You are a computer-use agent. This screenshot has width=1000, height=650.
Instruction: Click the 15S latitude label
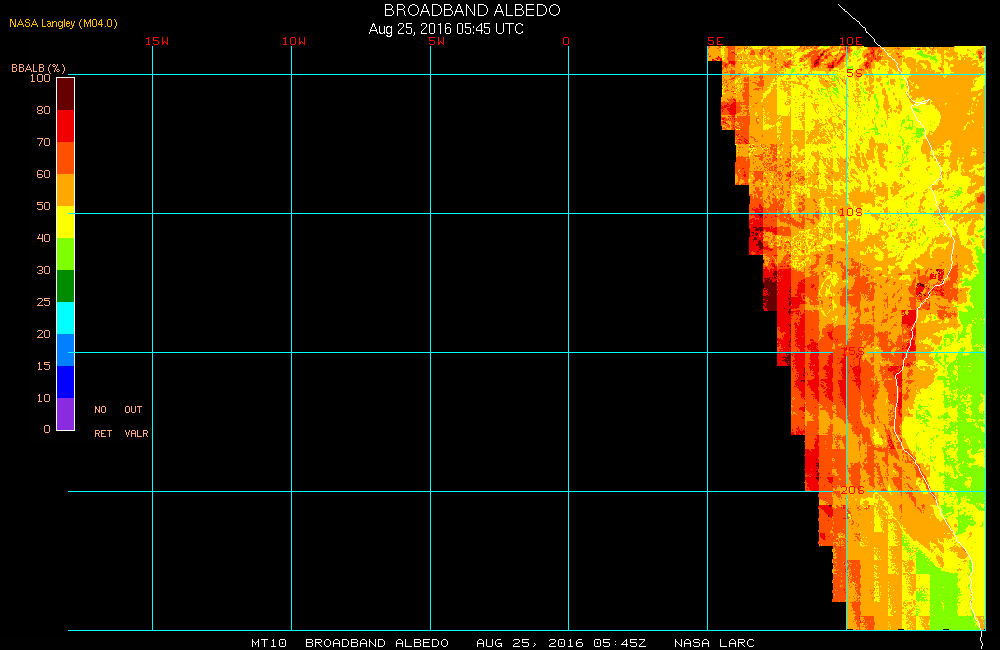pyautogui.click(x=852, y=351)
